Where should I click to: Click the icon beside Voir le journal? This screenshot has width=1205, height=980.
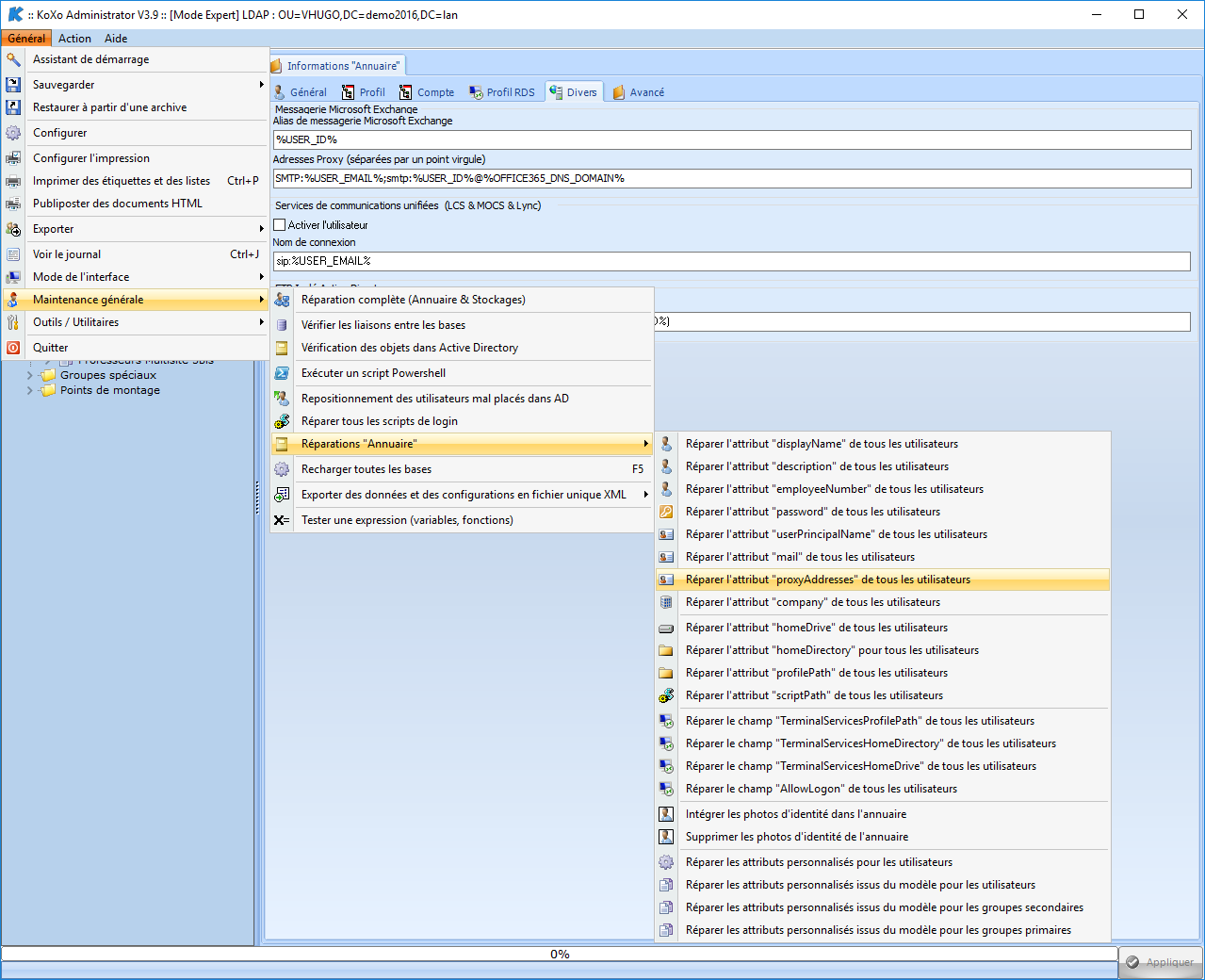coord(13,254)
